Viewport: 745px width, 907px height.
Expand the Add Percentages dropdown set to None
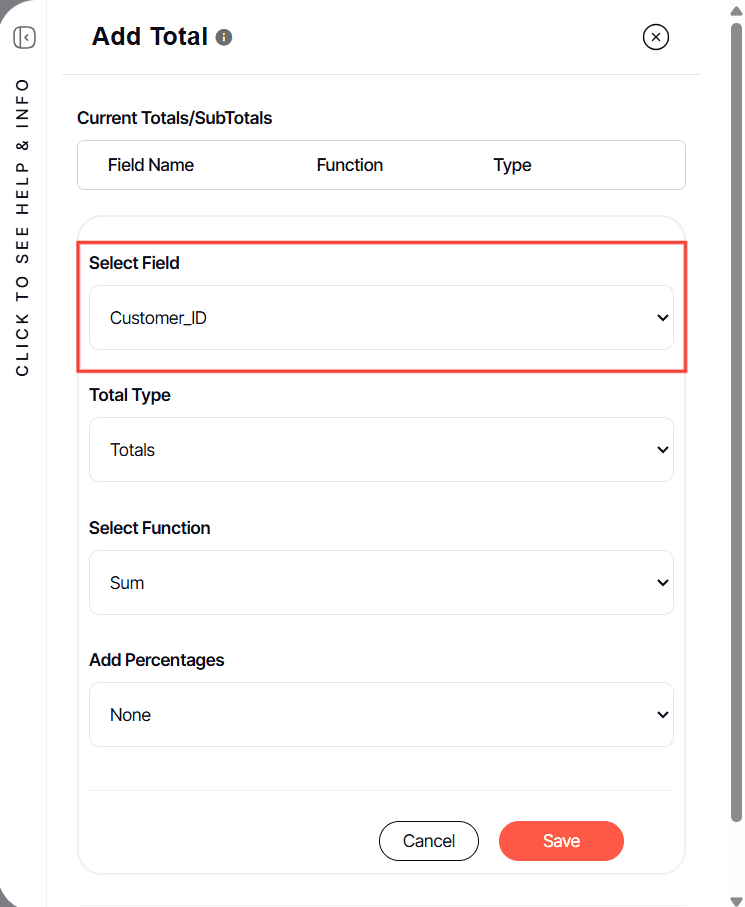[381, 714]
